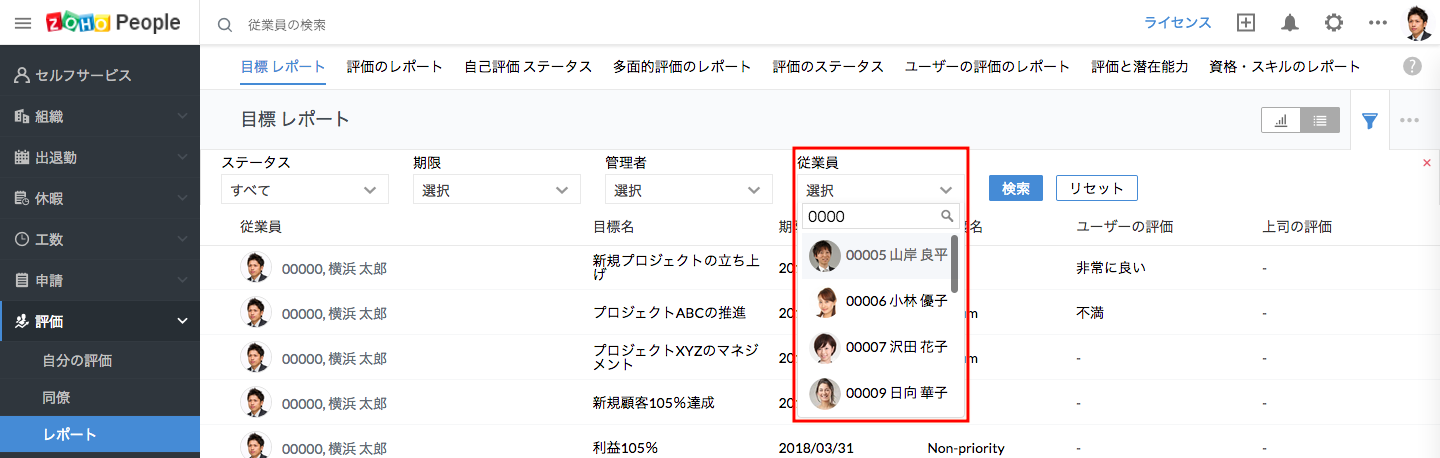The height and width of the screenshot is (458, 1440).
Task: Click the search magnifier icon in top bar
Action: pyautogui.click(x=225, y=24)
